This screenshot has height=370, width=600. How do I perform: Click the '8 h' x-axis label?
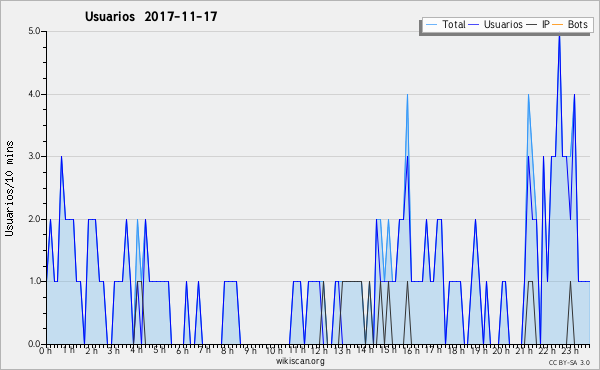227,350
